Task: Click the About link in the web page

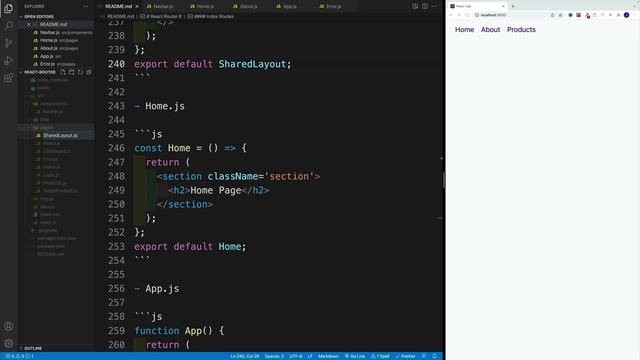Action: coord(490,29)
